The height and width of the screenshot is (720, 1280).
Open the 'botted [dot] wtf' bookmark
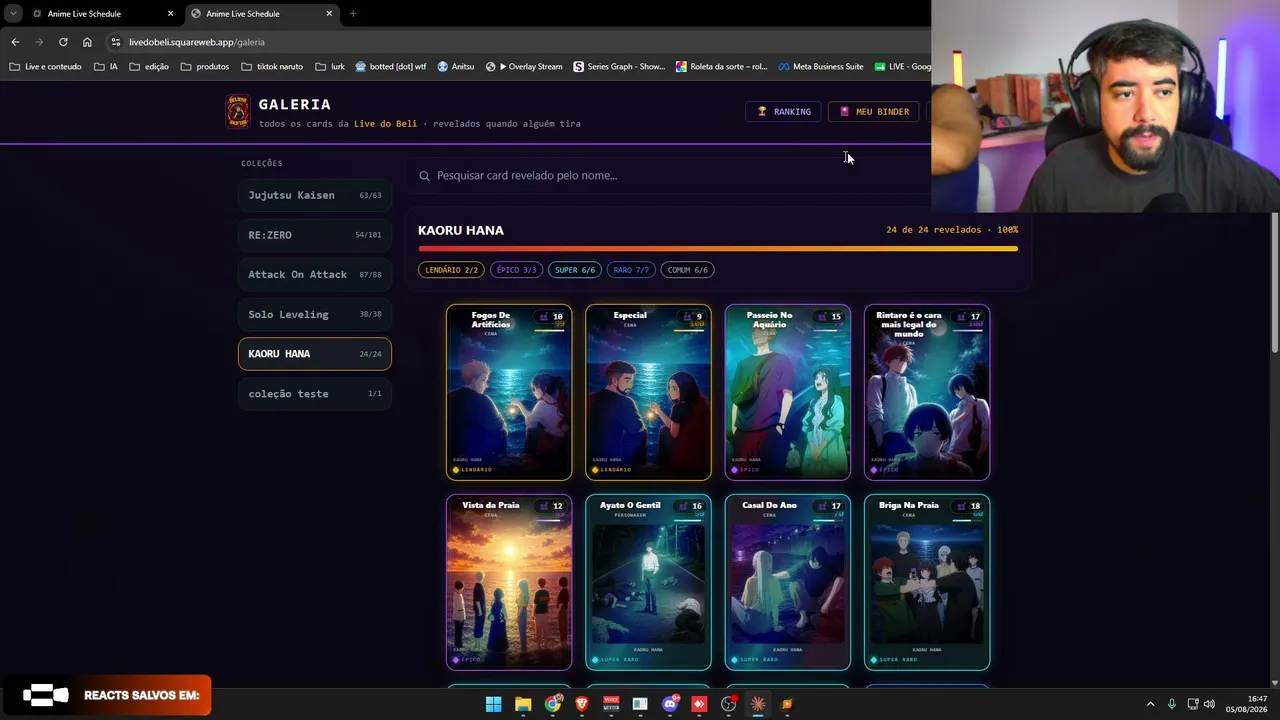pos(390,67)
